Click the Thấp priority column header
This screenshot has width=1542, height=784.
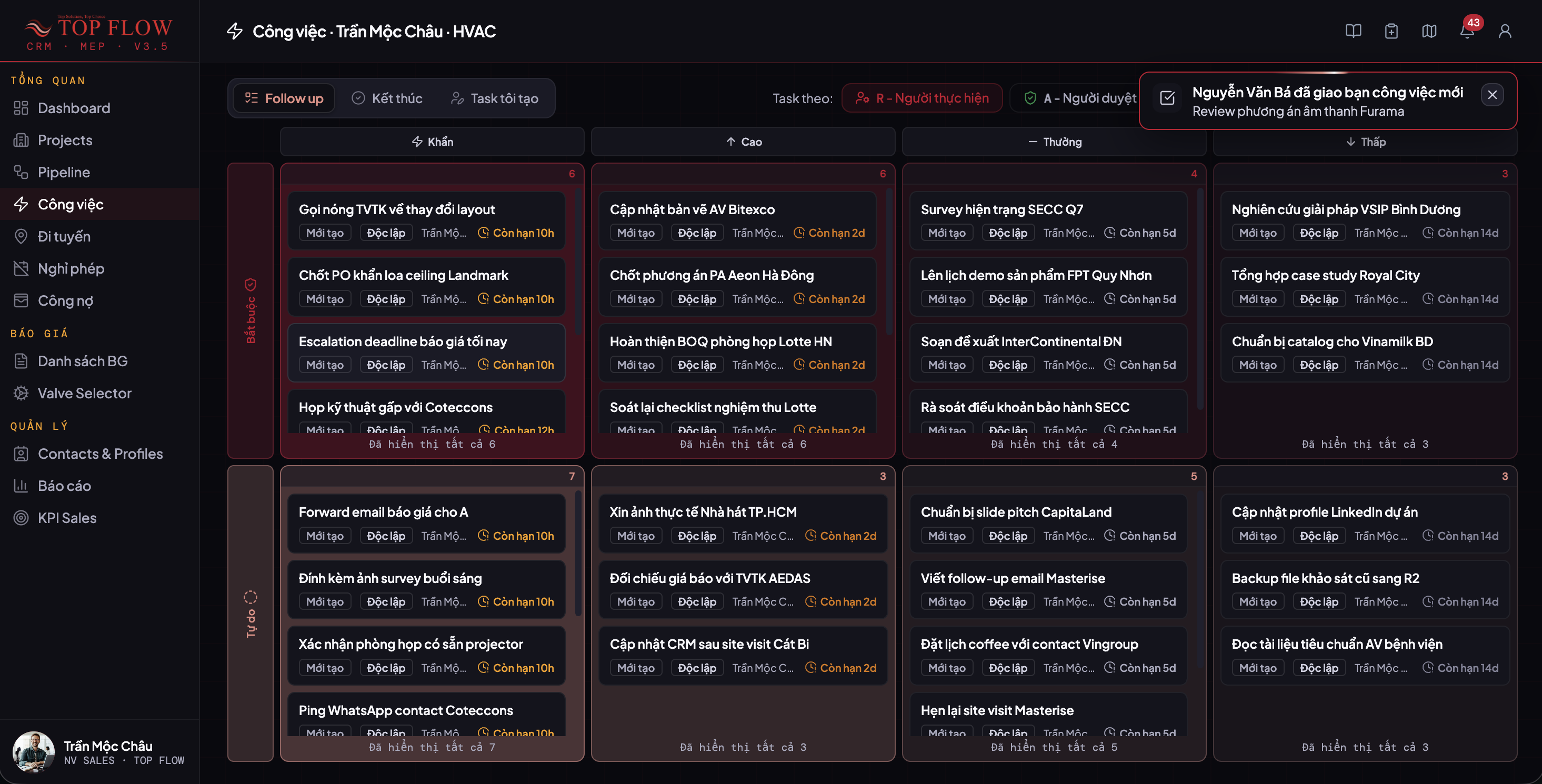[1365, 142]
